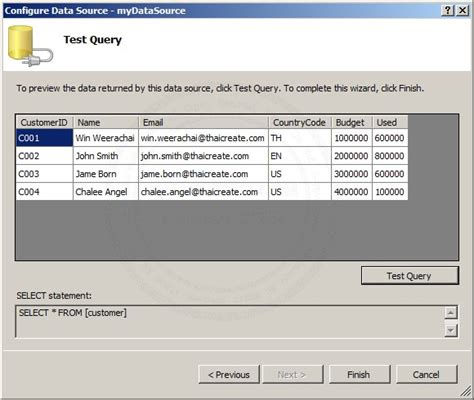Select the 2000000 budget cell
474x400 pixels.
point(352,156)
